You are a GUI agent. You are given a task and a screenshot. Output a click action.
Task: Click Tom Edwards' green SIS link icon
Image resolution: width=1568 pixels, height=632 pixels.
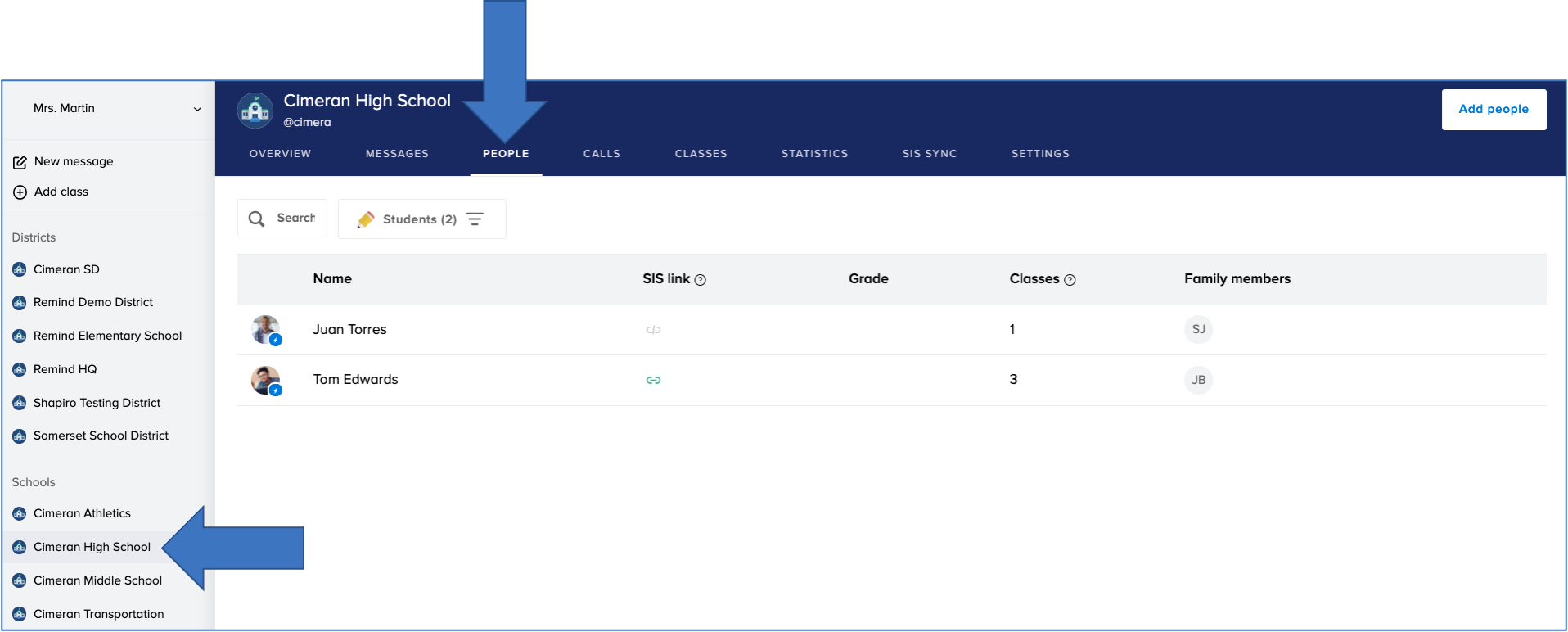tap(653, 380)
